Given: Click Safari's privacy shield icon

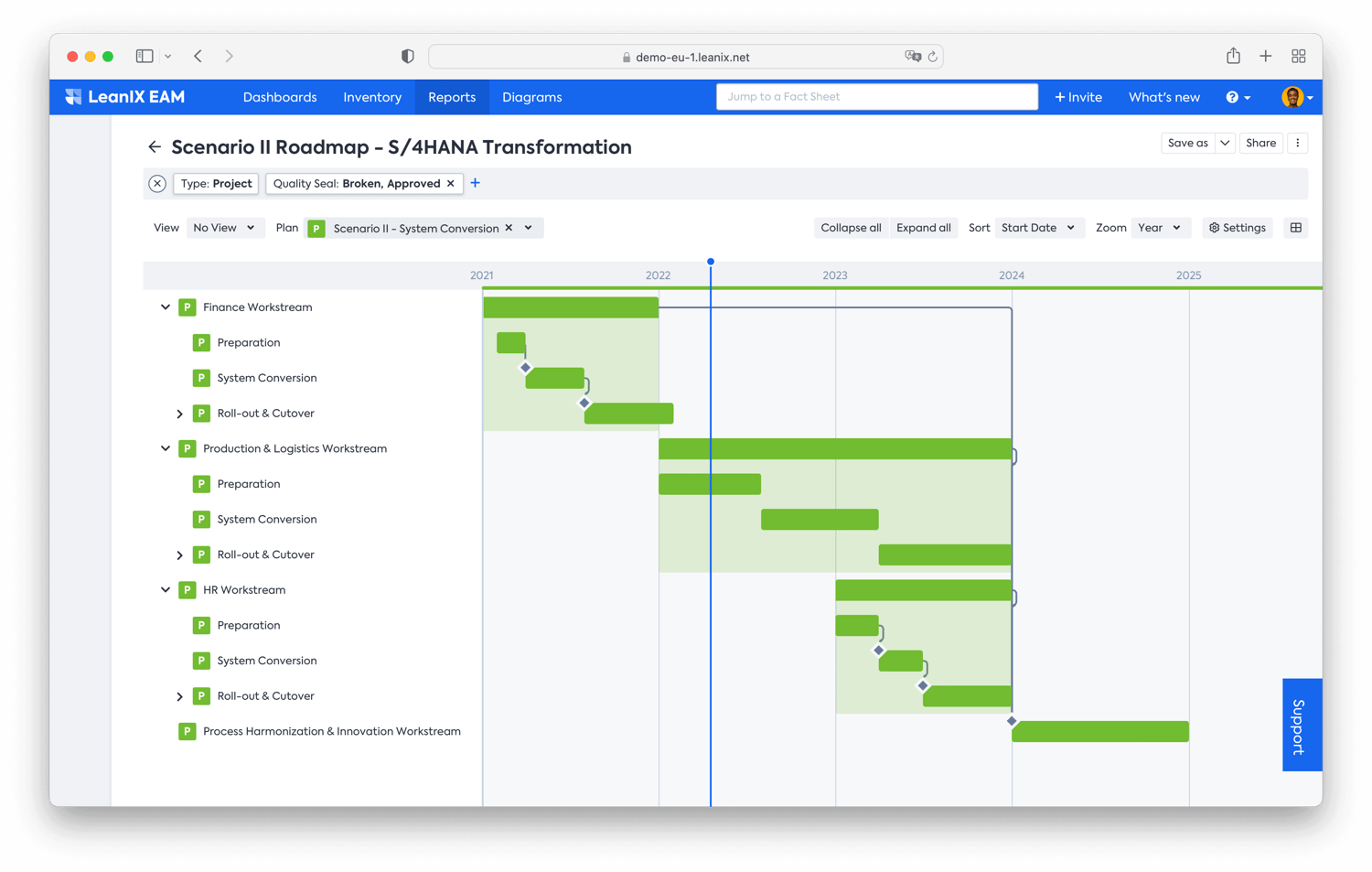Looking at the screenshot, I should tap(407, 56).
